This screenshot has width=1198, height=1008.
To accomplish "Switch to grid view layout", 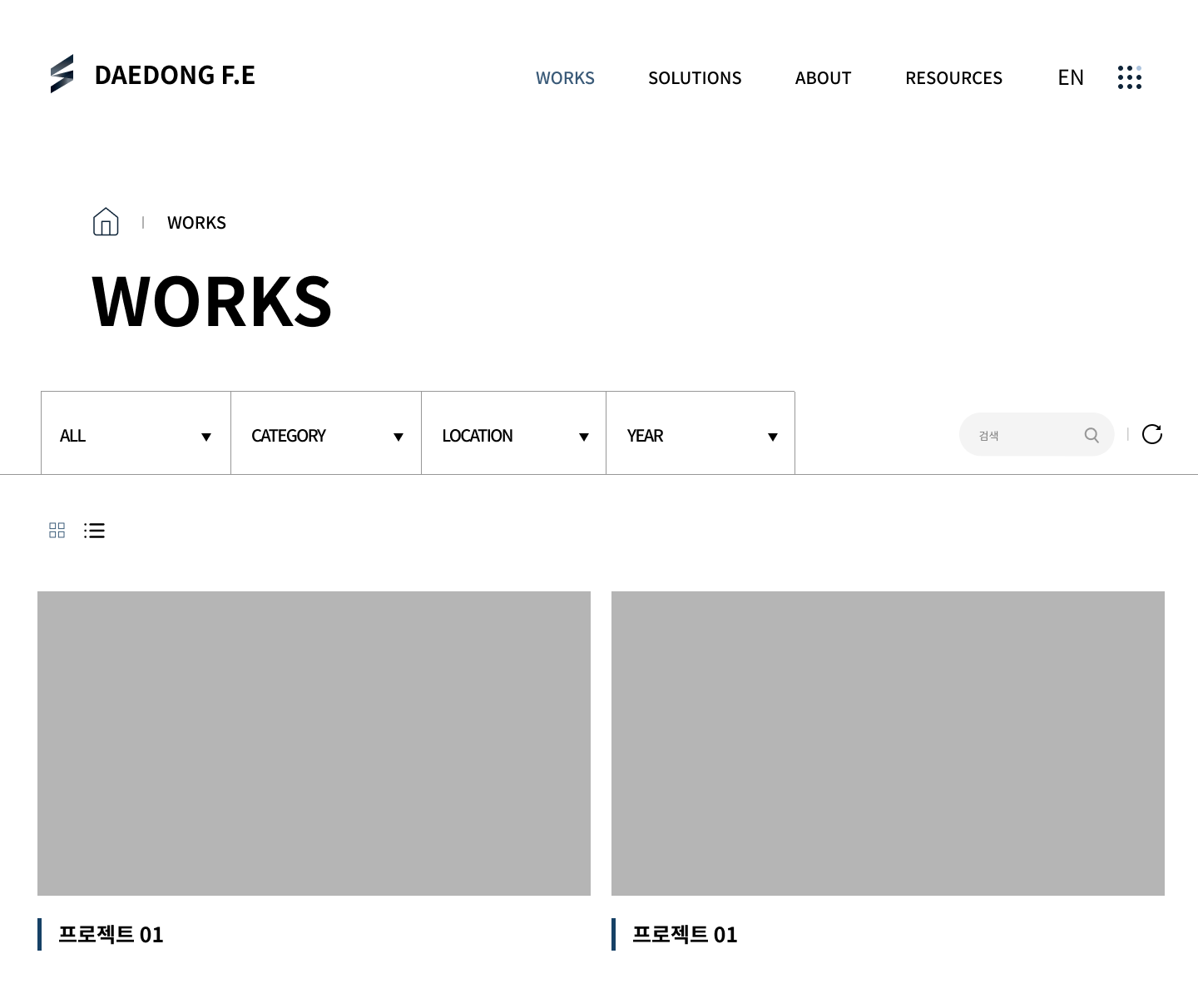I will 57,531.
